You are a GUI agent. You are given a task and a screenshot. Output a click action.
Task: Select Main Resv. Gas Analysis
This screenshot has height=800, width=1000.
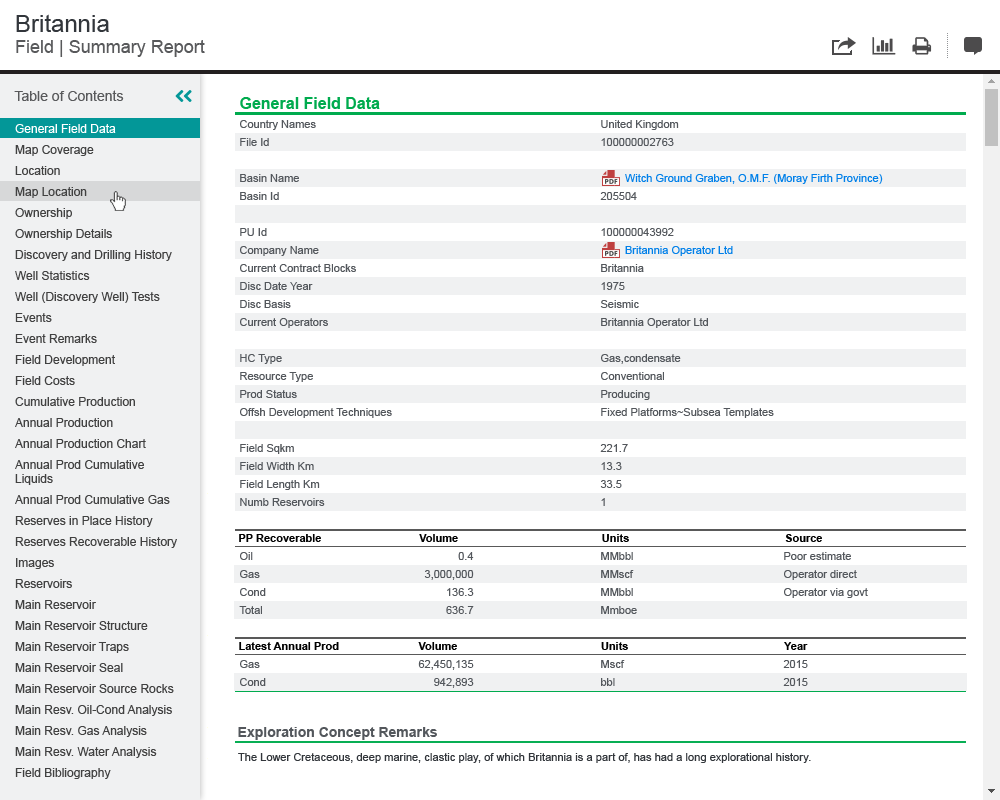81,732
